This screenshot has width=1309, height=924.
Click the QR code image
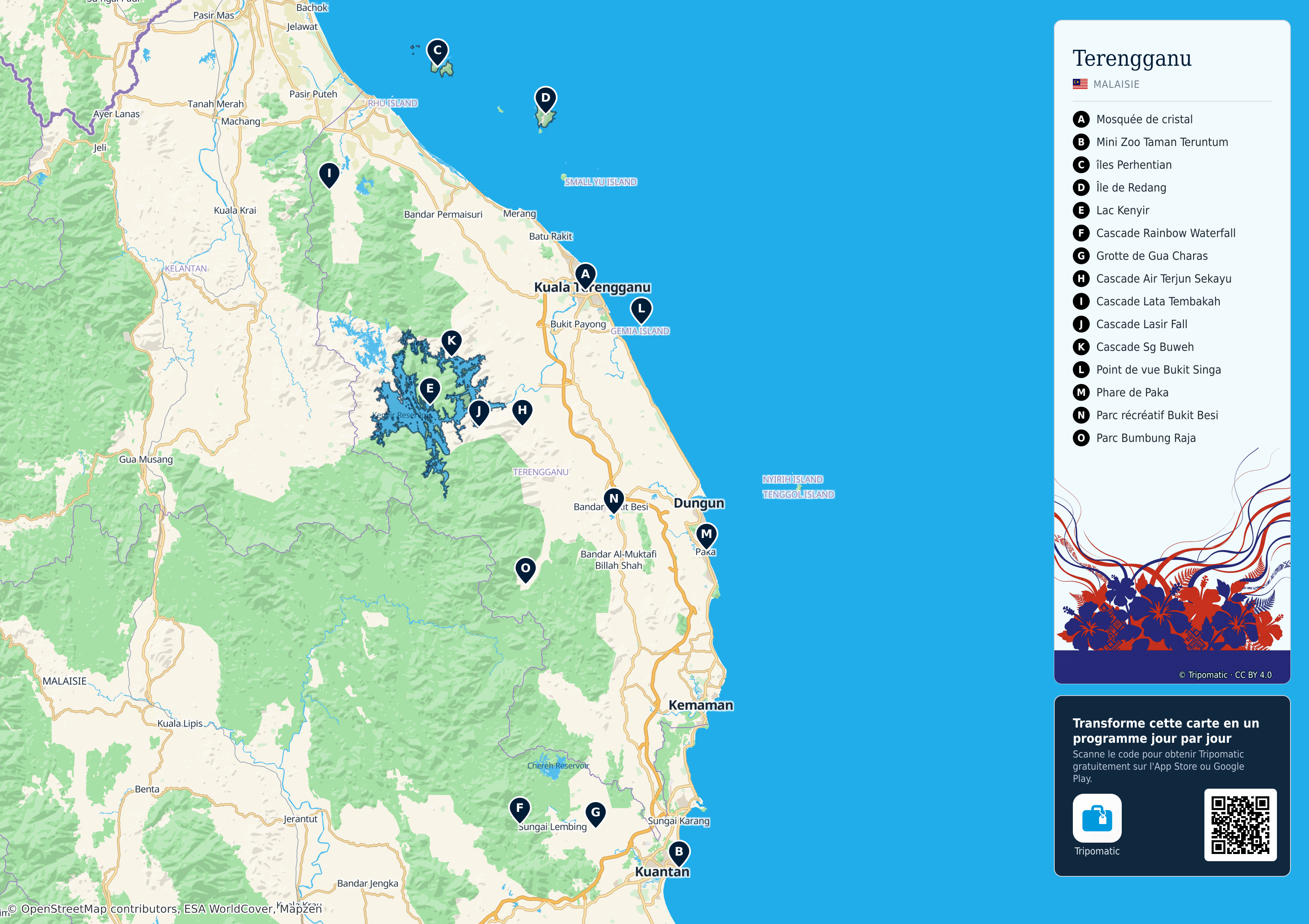(1240, 825)
